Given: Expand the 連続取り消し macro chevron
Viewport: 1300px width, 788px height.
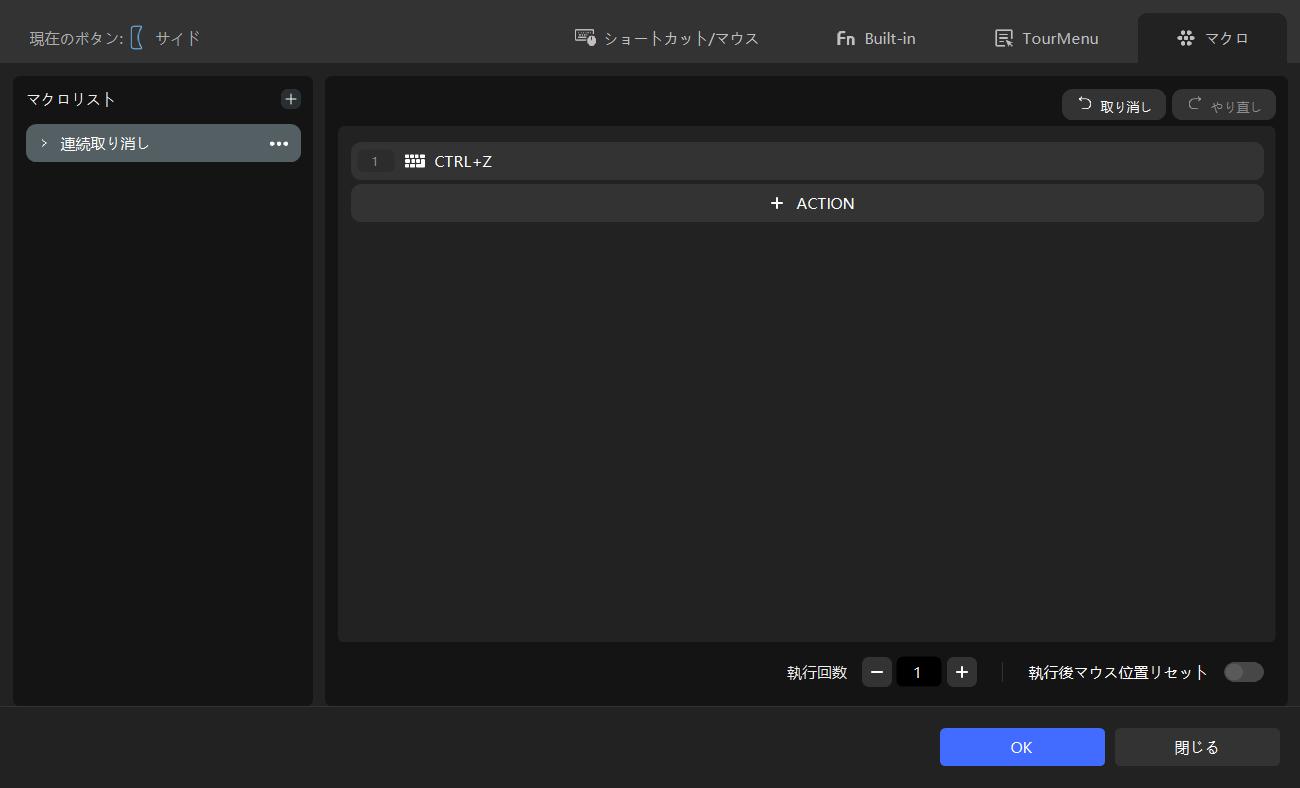Looking at the screenshot, I should (44, 144).
